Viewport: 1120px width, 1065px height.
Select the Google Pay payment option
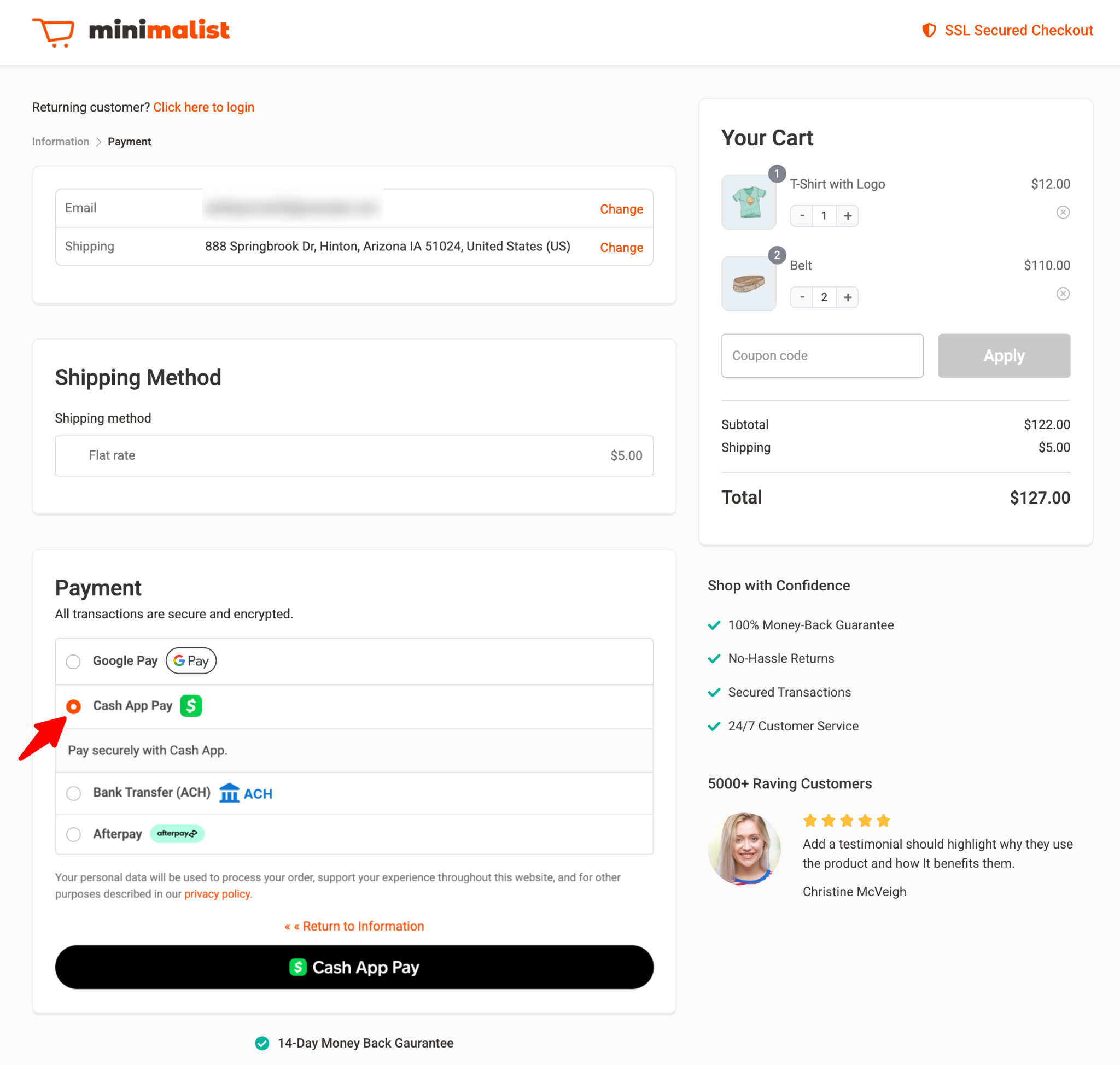tap(73, 662)
